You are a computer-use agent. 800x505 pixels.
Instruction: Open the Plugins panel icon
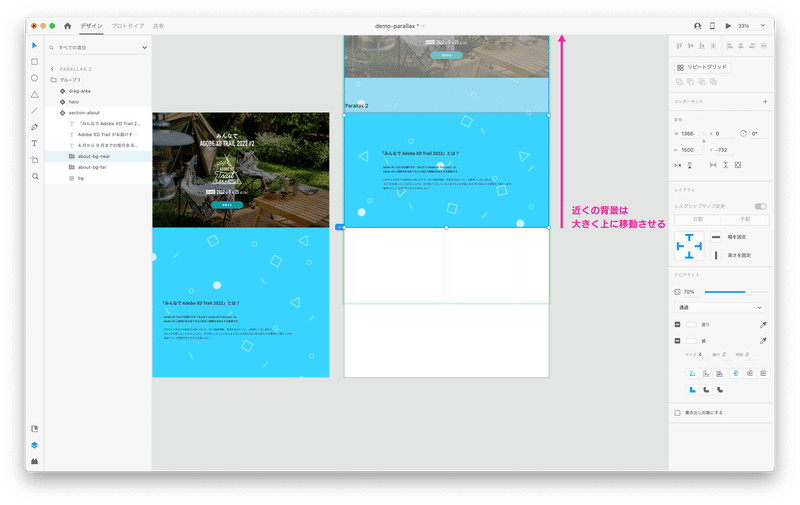click(34, 462)
